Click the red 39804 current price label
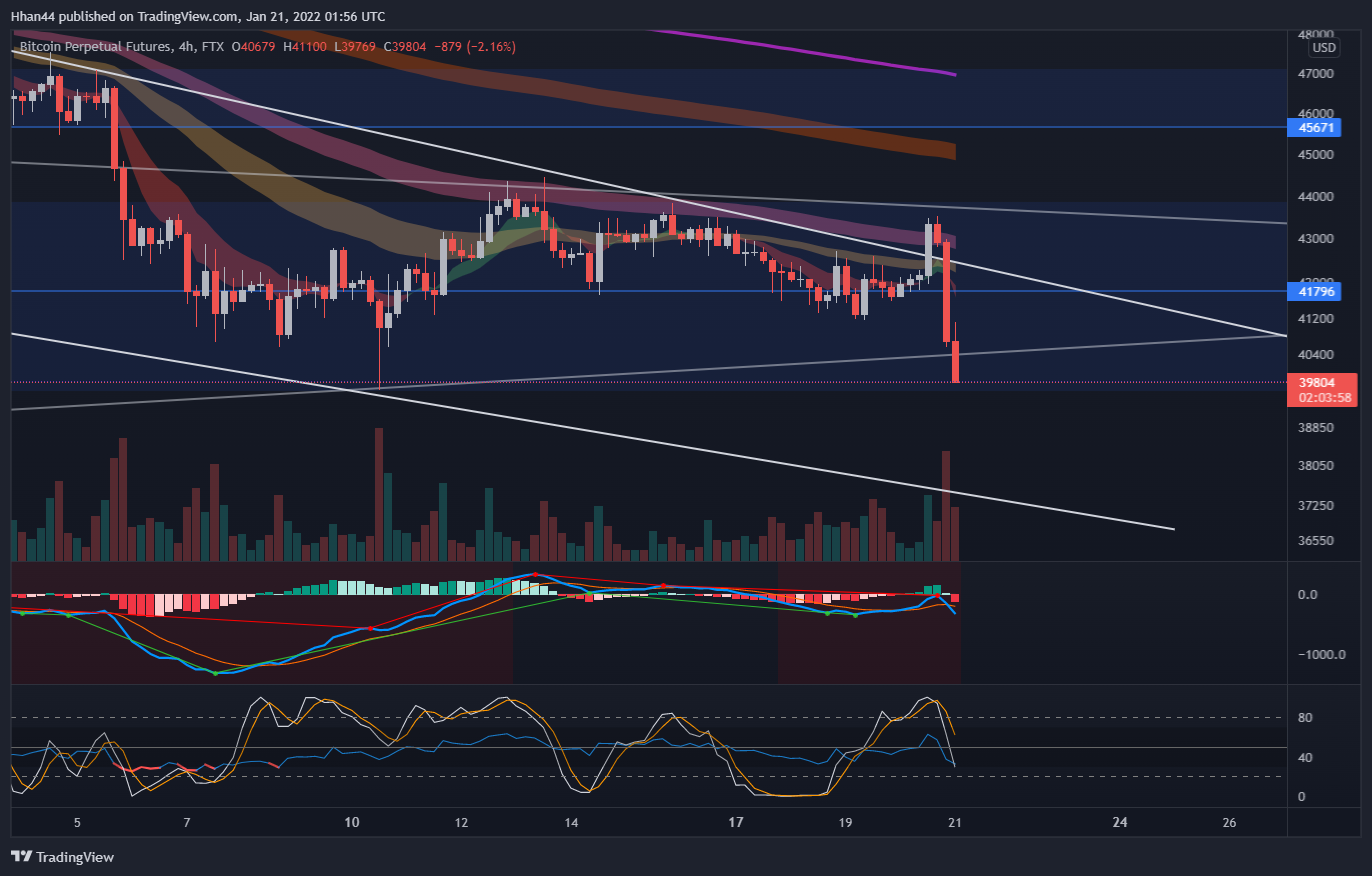 coord(1319,382)
